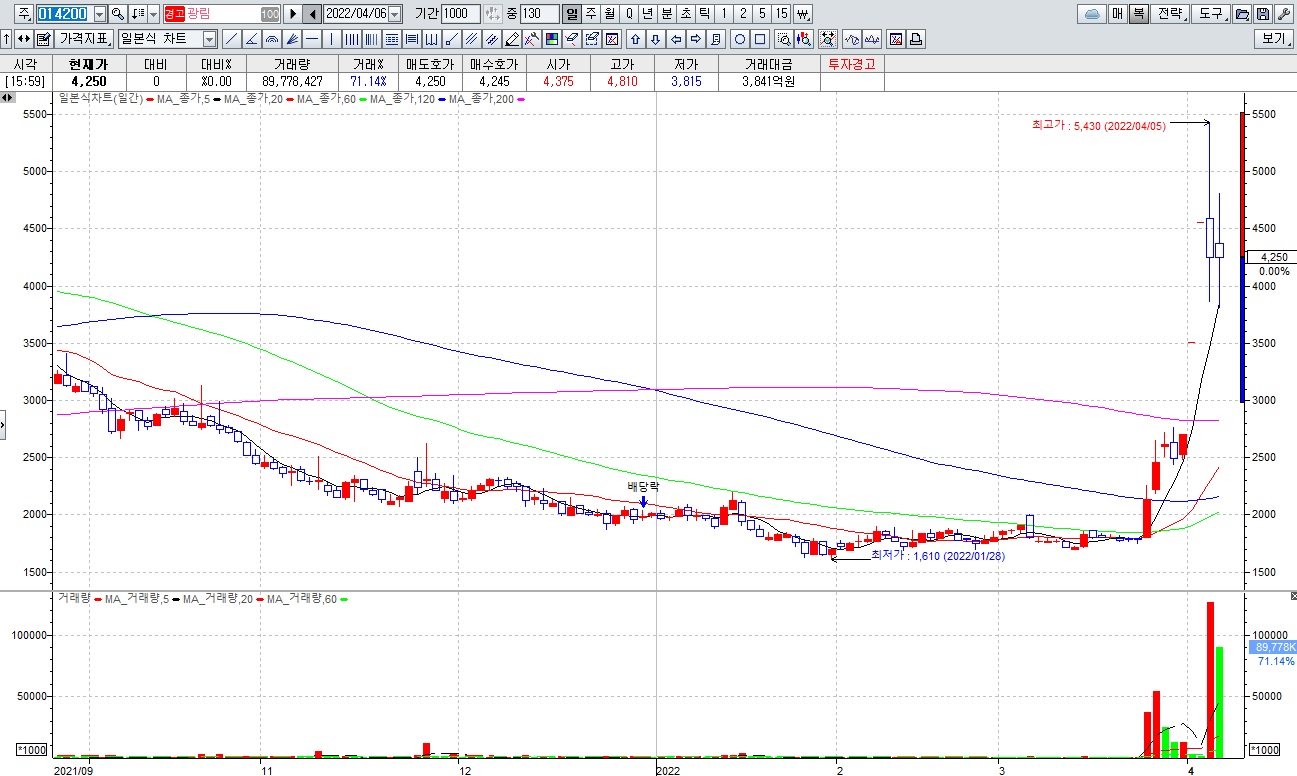1297x776 pixels.
Task: Open the date 2022/04/06 dropdown
Action: tap(394, 14)
